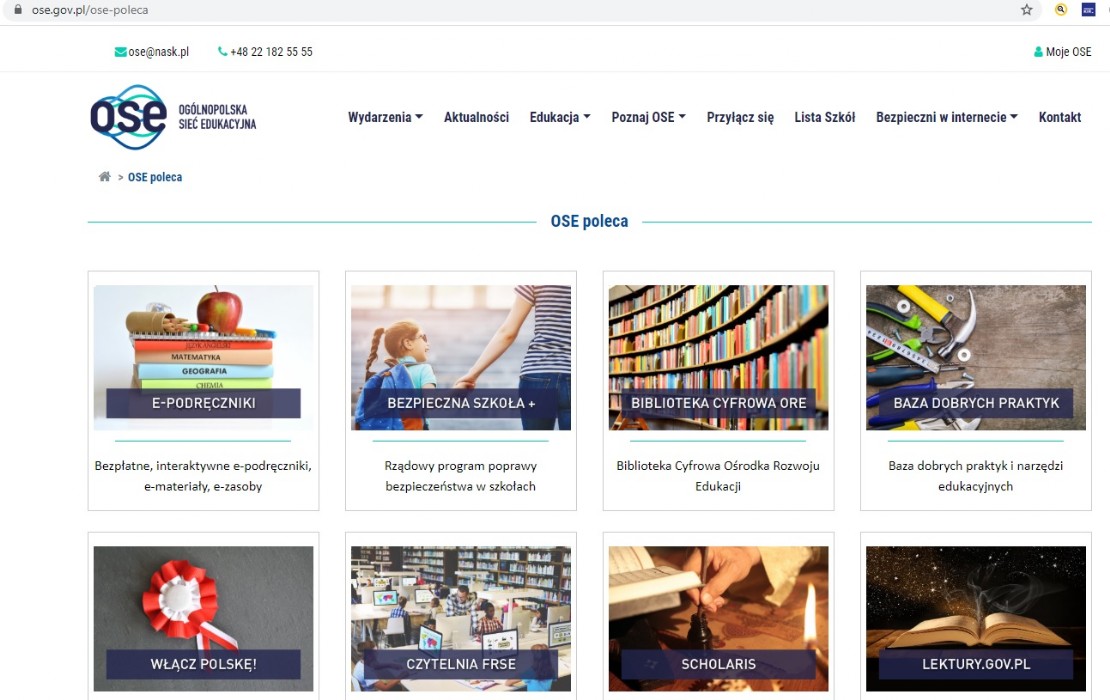Open the yellow magnifier browser extension
Image resolution: width=1110 pixels, height=700 pixels.
(1060, 9)
